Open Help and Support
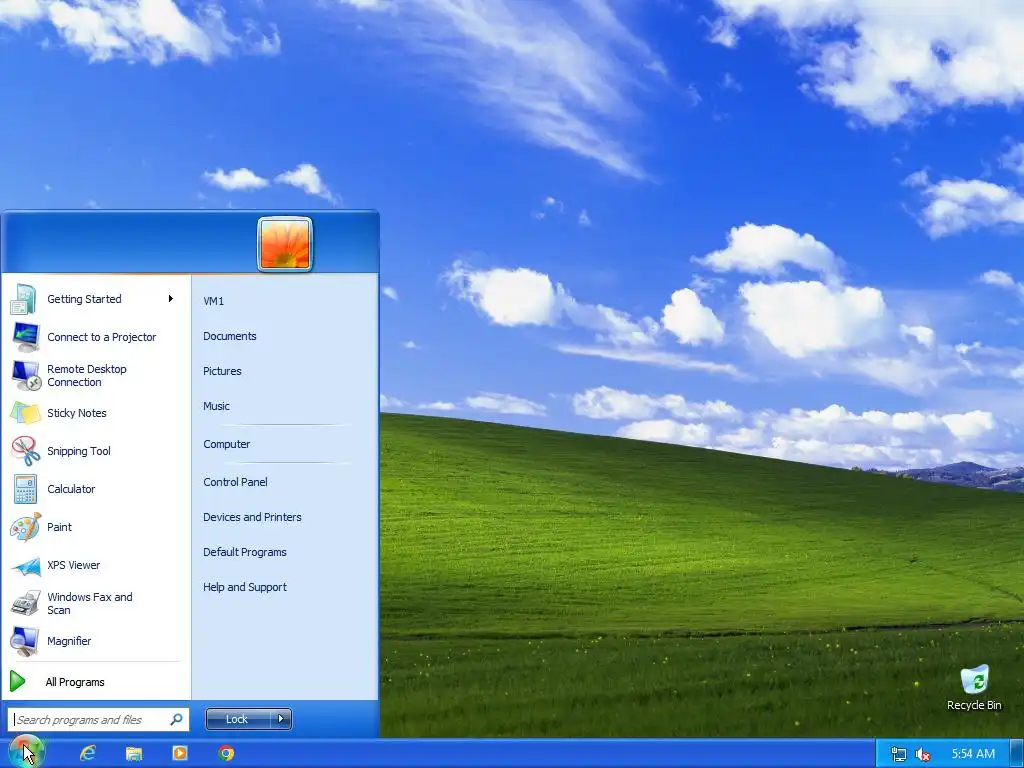The height and width of the screenshot is (768, 1024). click(245, 587)
